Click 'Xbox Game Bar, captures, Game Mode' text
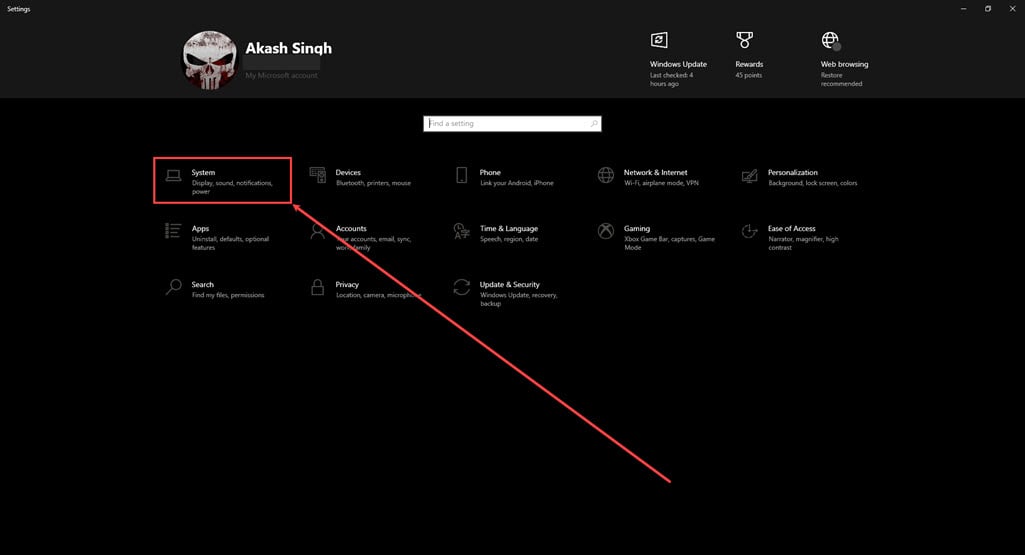Screen dimensions: 1025x555 (x=669, y=243)
